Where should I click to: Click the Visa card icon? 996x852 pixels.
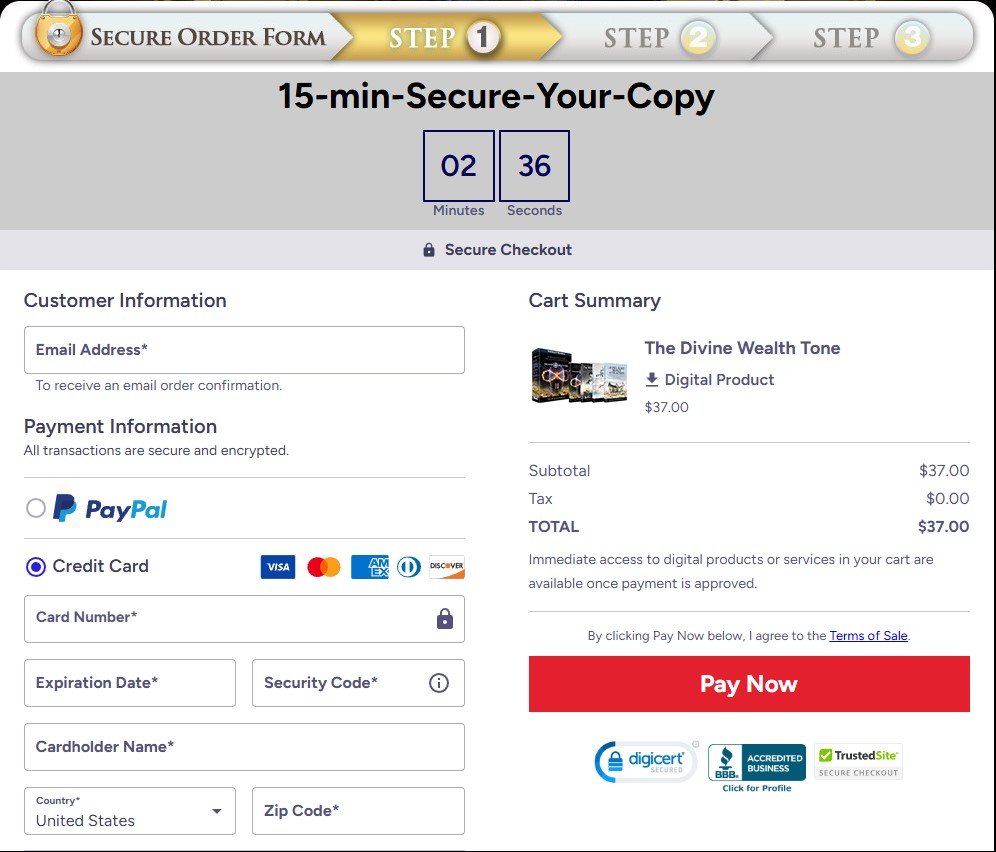point(278,567)
